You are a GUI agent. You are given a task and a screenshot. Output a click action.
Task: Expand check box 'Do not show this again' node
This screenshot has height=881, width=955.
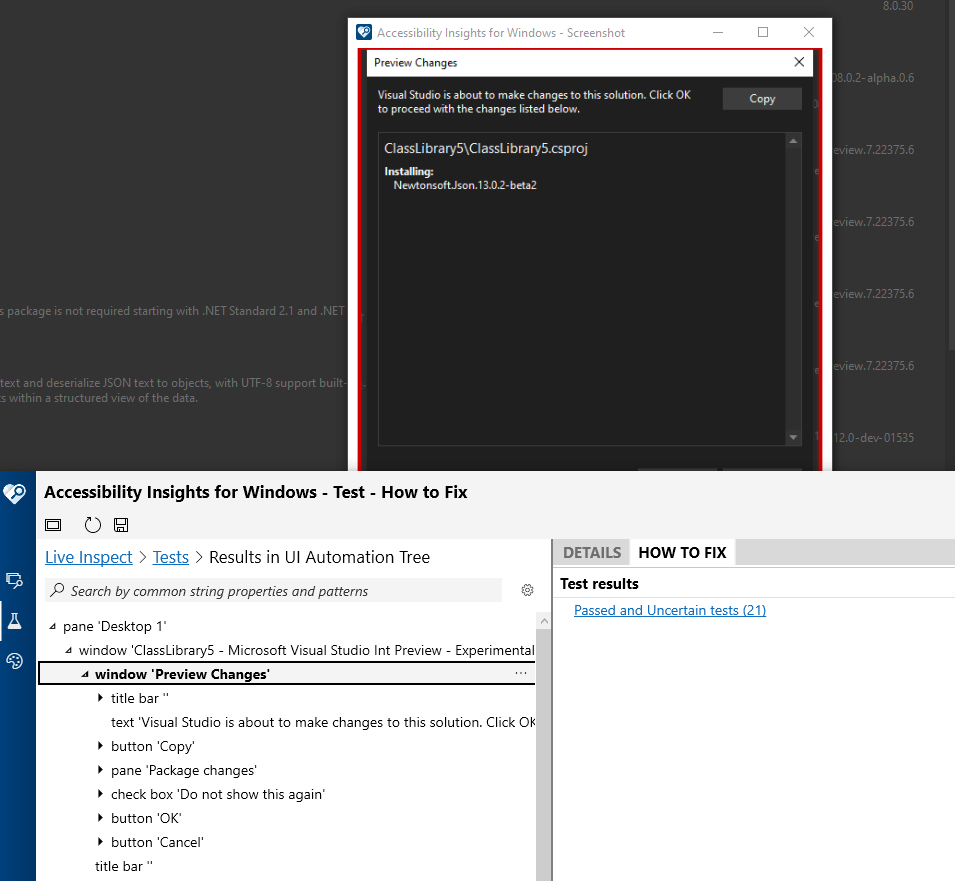pos(100,794)
